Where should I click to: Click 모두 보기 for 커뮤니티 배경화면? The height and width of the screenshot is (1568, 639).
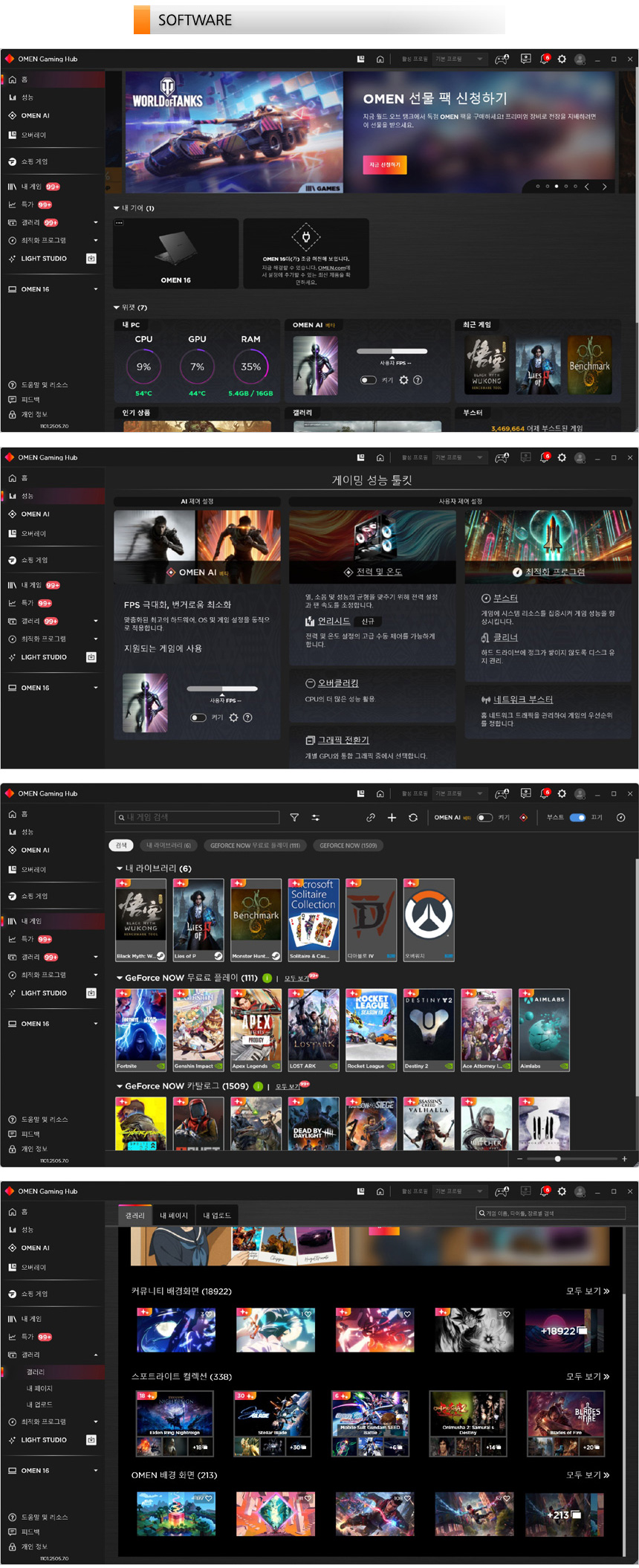click(x=587, y=1291)
